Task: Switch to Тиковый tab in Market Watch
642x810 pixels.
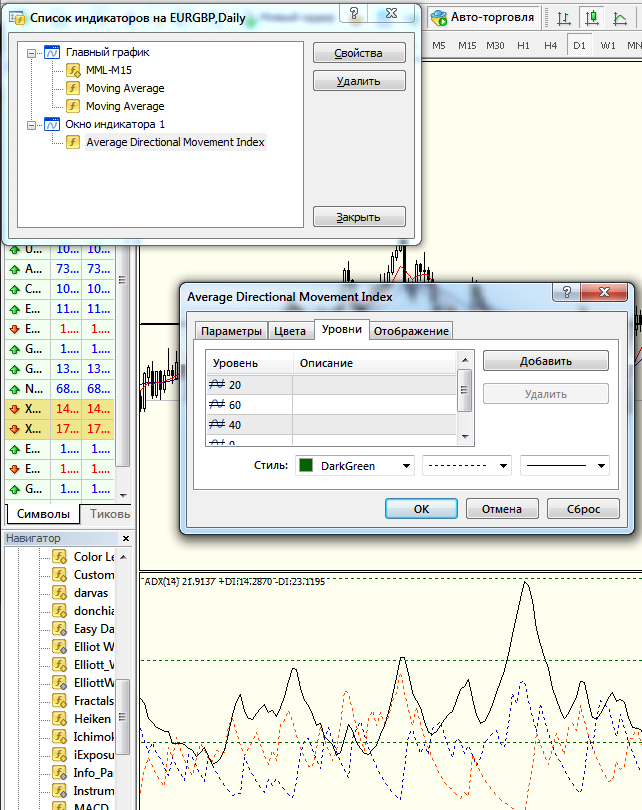Action: pyautogui.click(x=109, y=514)
